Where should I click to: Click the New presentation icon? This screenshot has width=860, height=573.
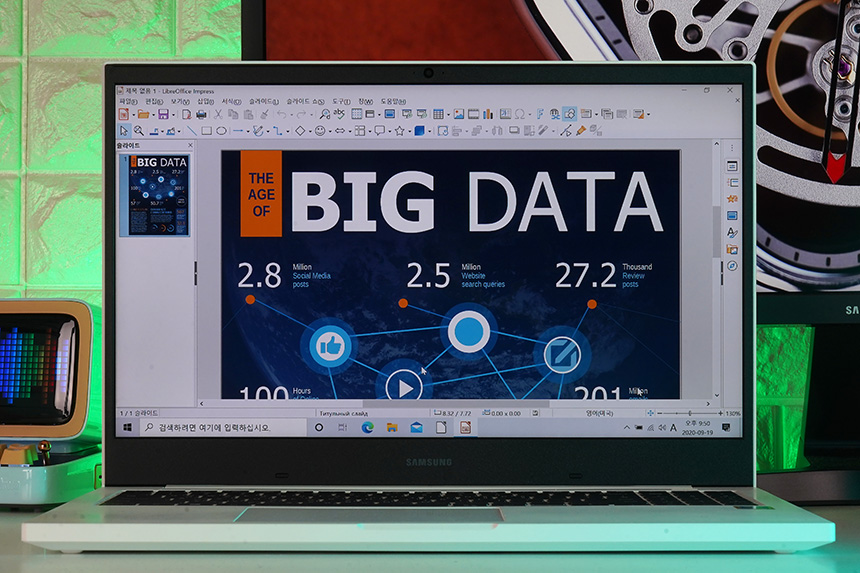pyautogui.click(x=124, y=114)
